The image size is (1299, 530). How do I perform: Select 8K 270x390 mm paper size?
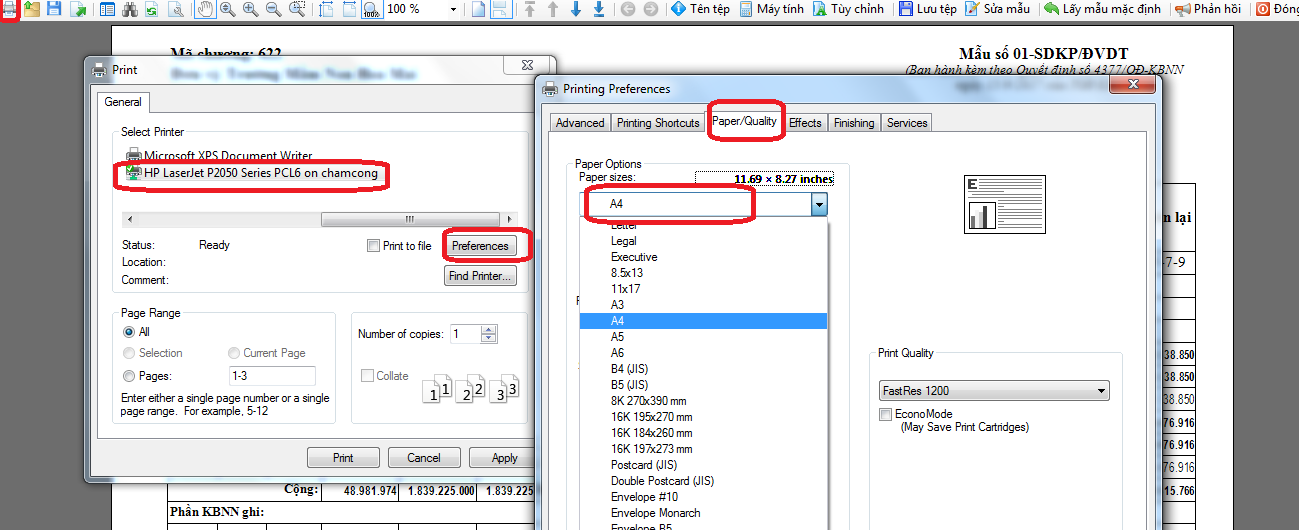pos(703,401)
